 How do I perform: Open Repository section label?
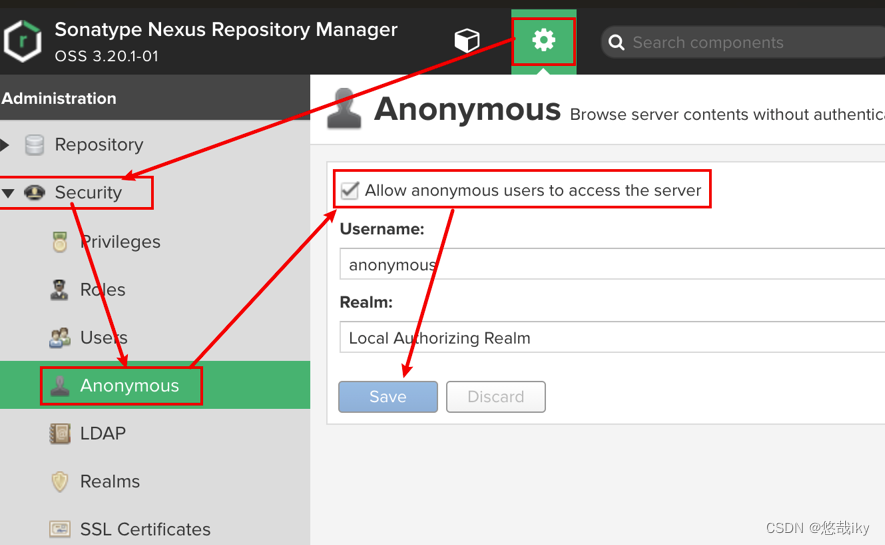99,145
